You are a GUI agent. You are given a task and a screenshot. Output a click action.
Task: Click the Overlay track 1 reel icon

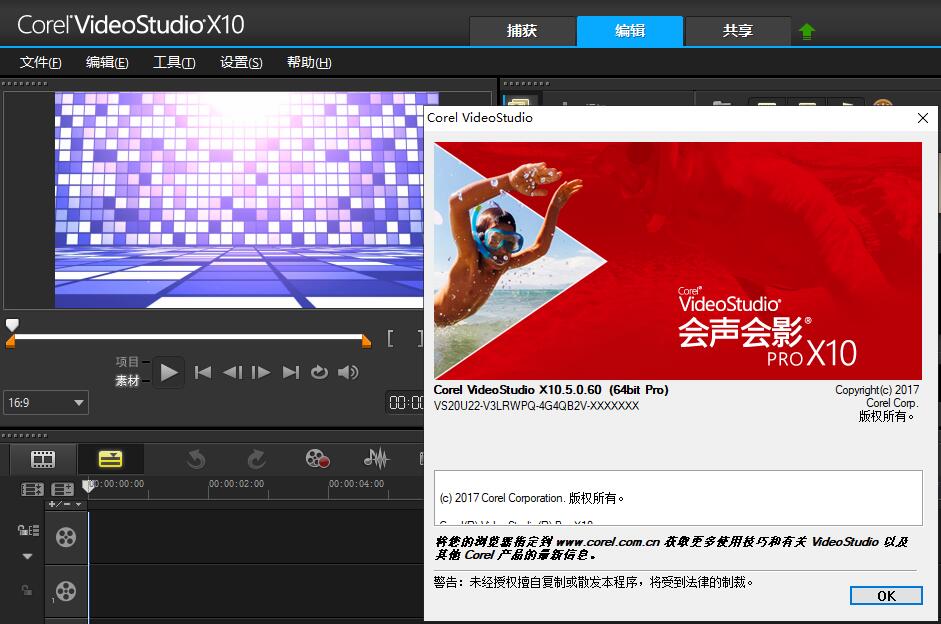(x=66, y=591)
